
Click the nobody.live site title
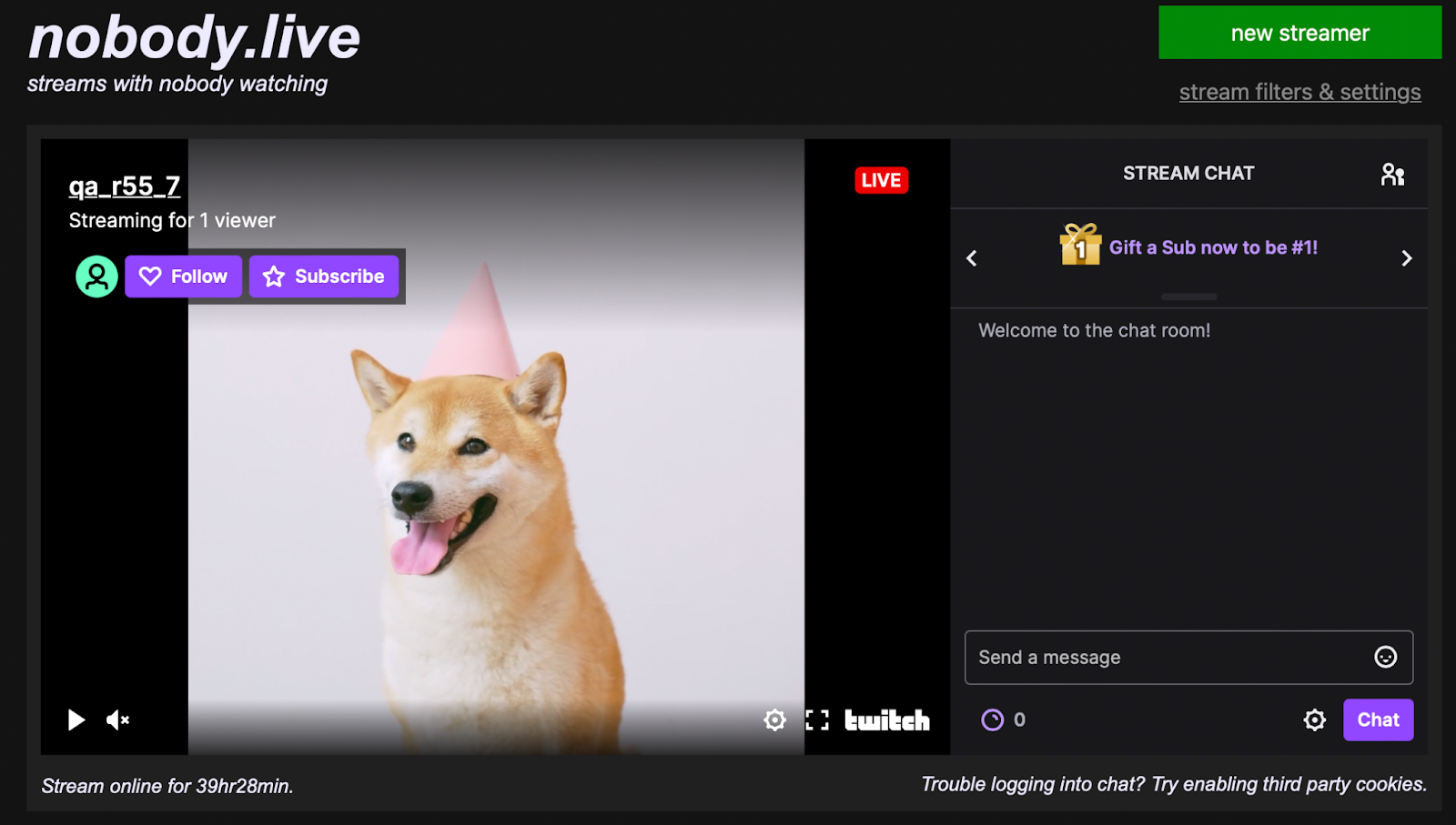point(195,38)
